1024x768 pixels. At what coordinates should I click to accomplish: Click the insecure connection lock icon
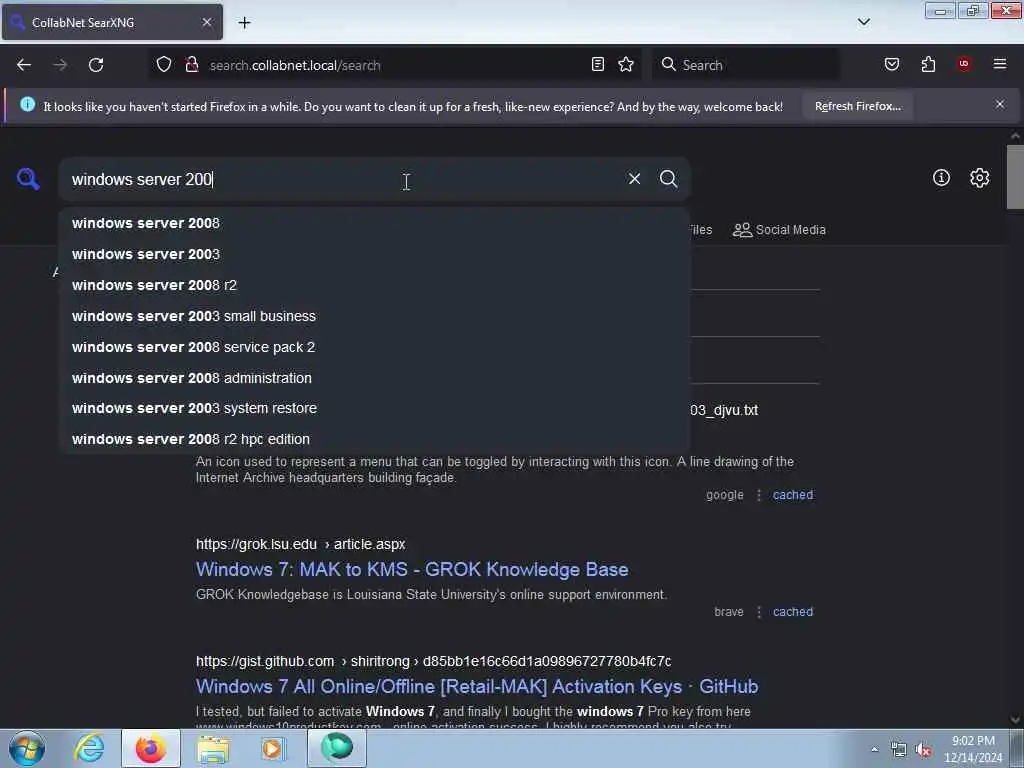pos(191,65)
